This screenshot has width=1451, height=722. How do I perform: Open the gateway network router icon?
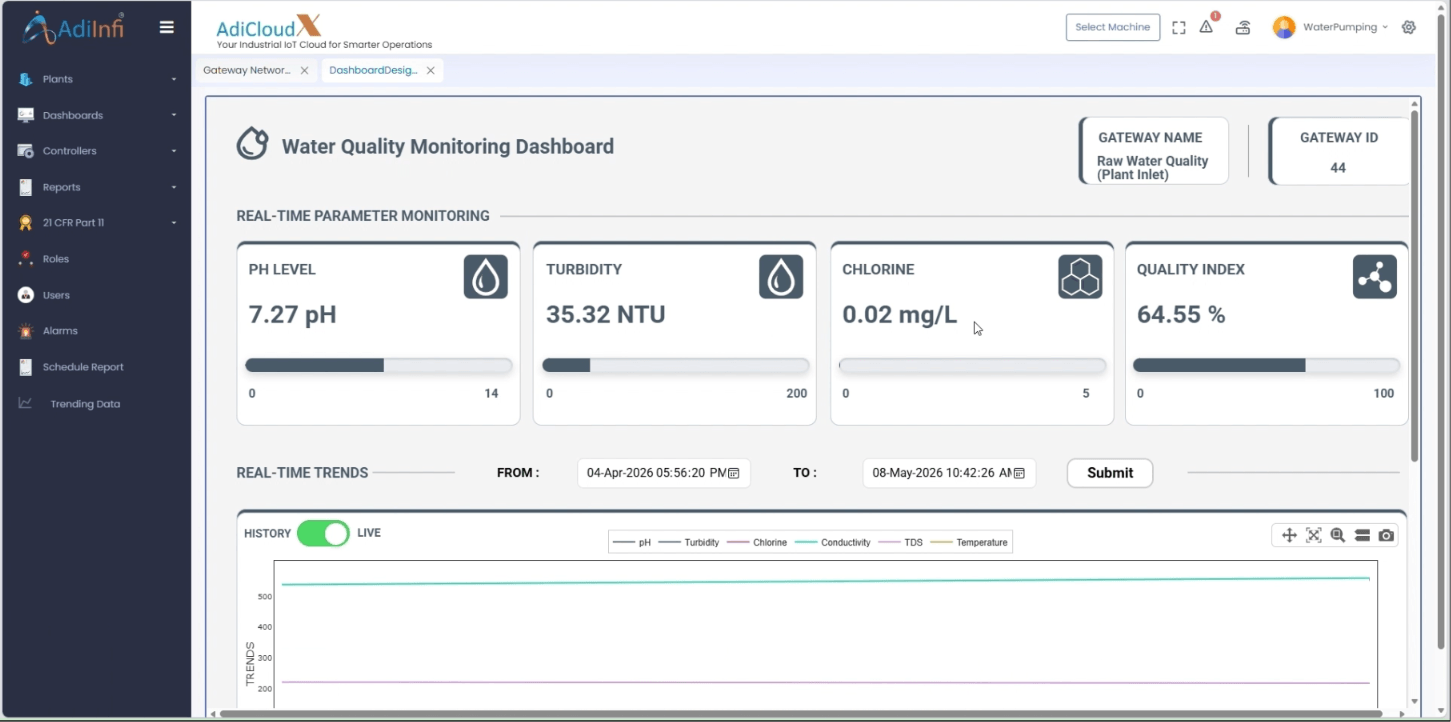pyautogui.click(x=1243, y=28)
